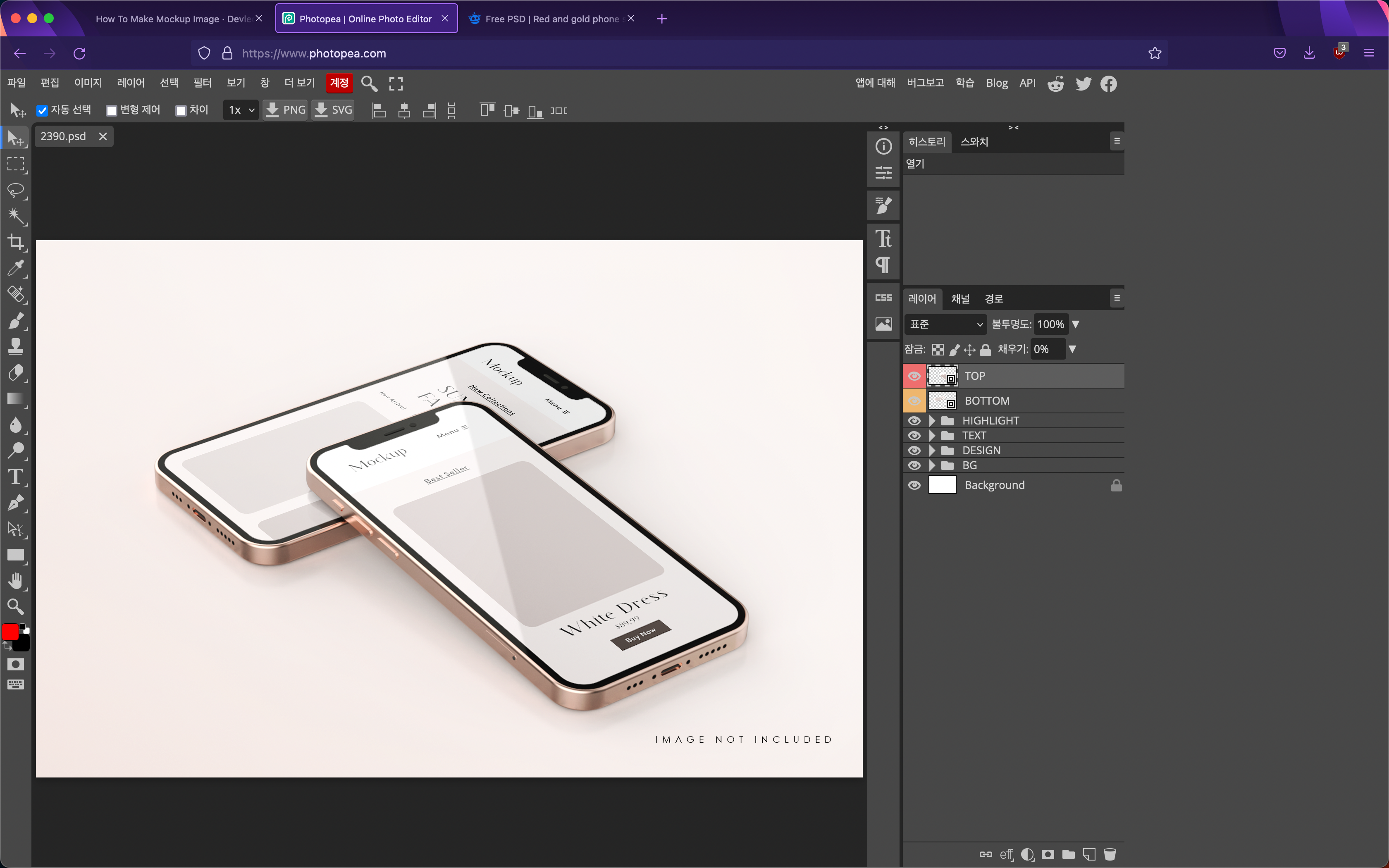Open the info panel icon
The image size is (1389, 868).
[883, 146]
